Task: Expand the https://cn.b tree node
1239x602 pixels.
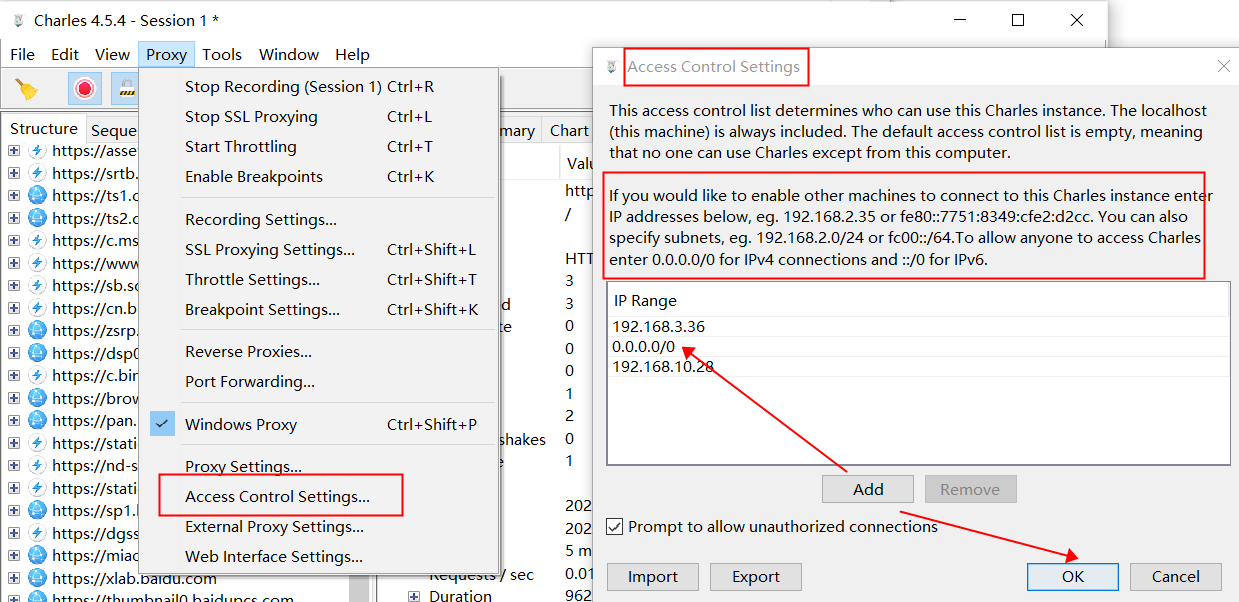Action: coord(14,308)
